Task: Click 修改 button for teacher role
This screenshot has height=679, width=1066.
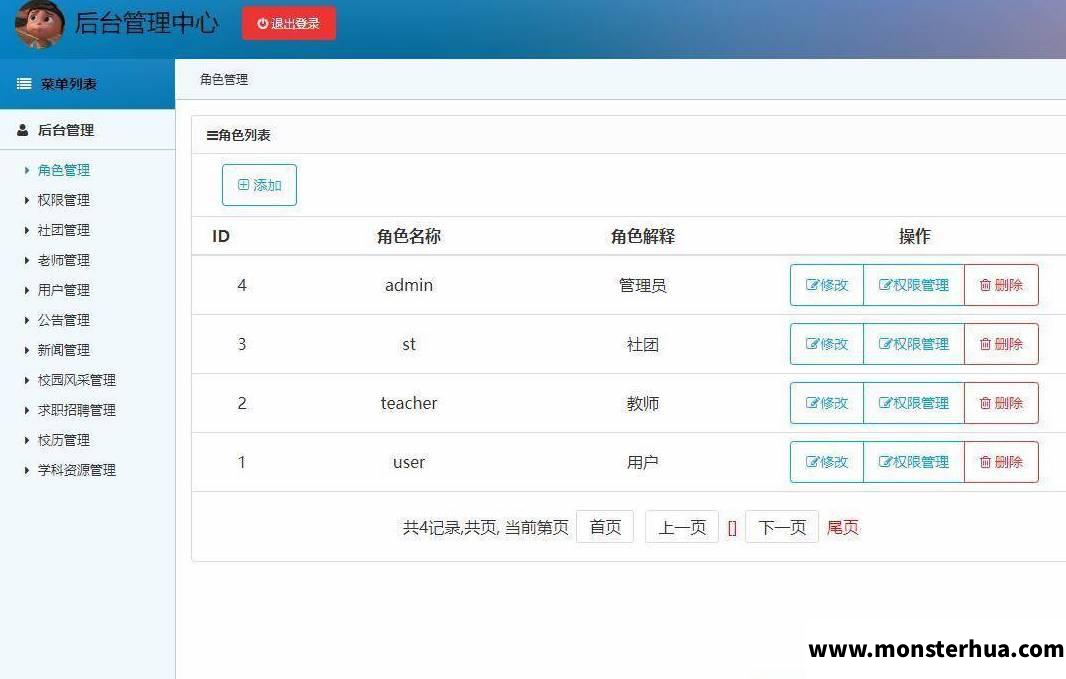Action: (827, 403)
